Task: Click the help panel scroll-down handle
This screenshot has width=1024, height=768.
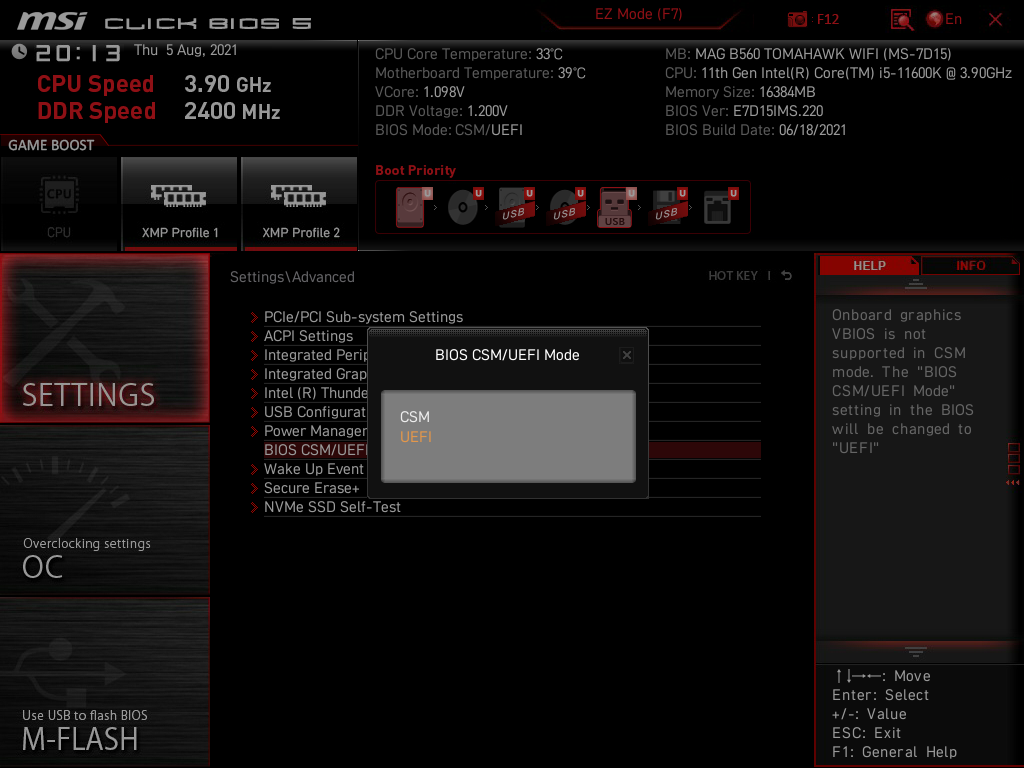Action: click(x=916, y=651)
